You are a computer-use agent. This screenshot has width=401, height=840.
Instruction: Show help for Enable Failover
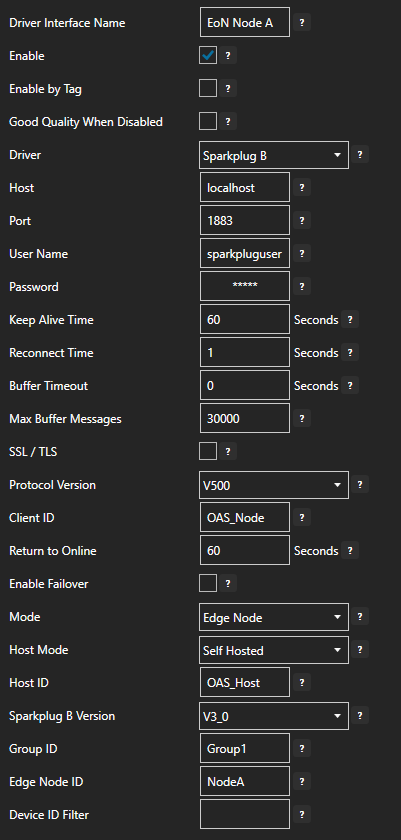click(228, 584)
